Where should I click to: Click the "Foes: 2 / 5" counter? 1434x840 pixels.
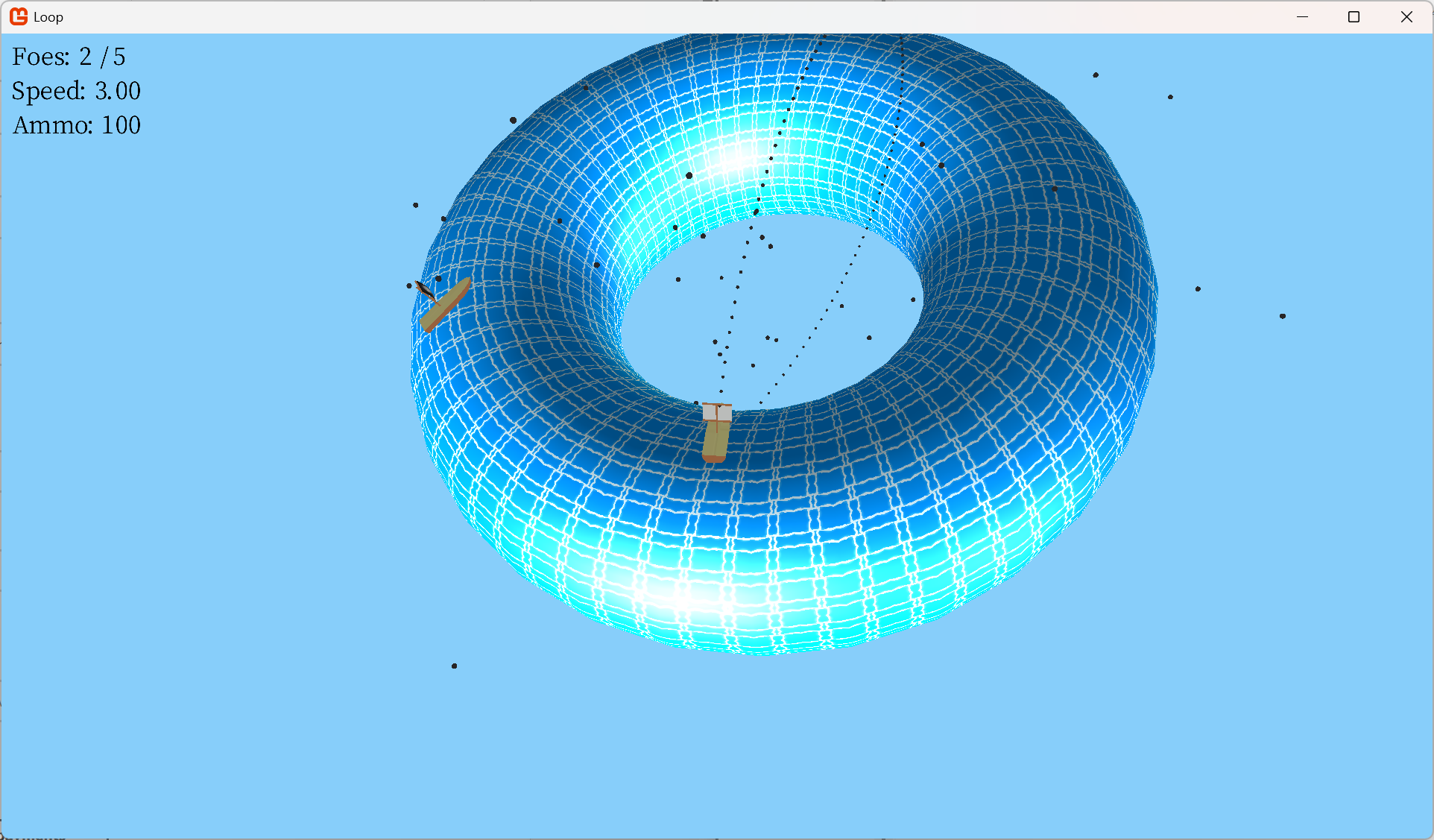[69, 57]
